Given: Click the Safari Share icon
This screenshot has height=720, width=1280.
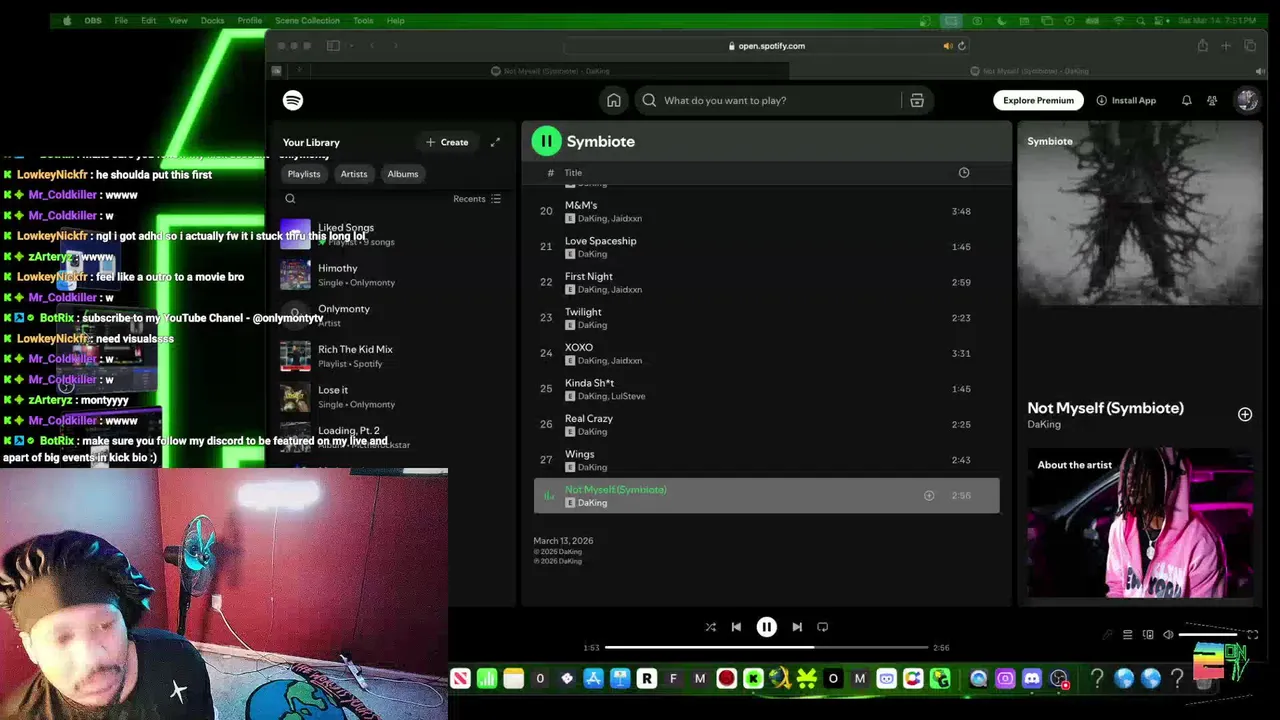Looking at the screenshot, I should (1202, 46).
